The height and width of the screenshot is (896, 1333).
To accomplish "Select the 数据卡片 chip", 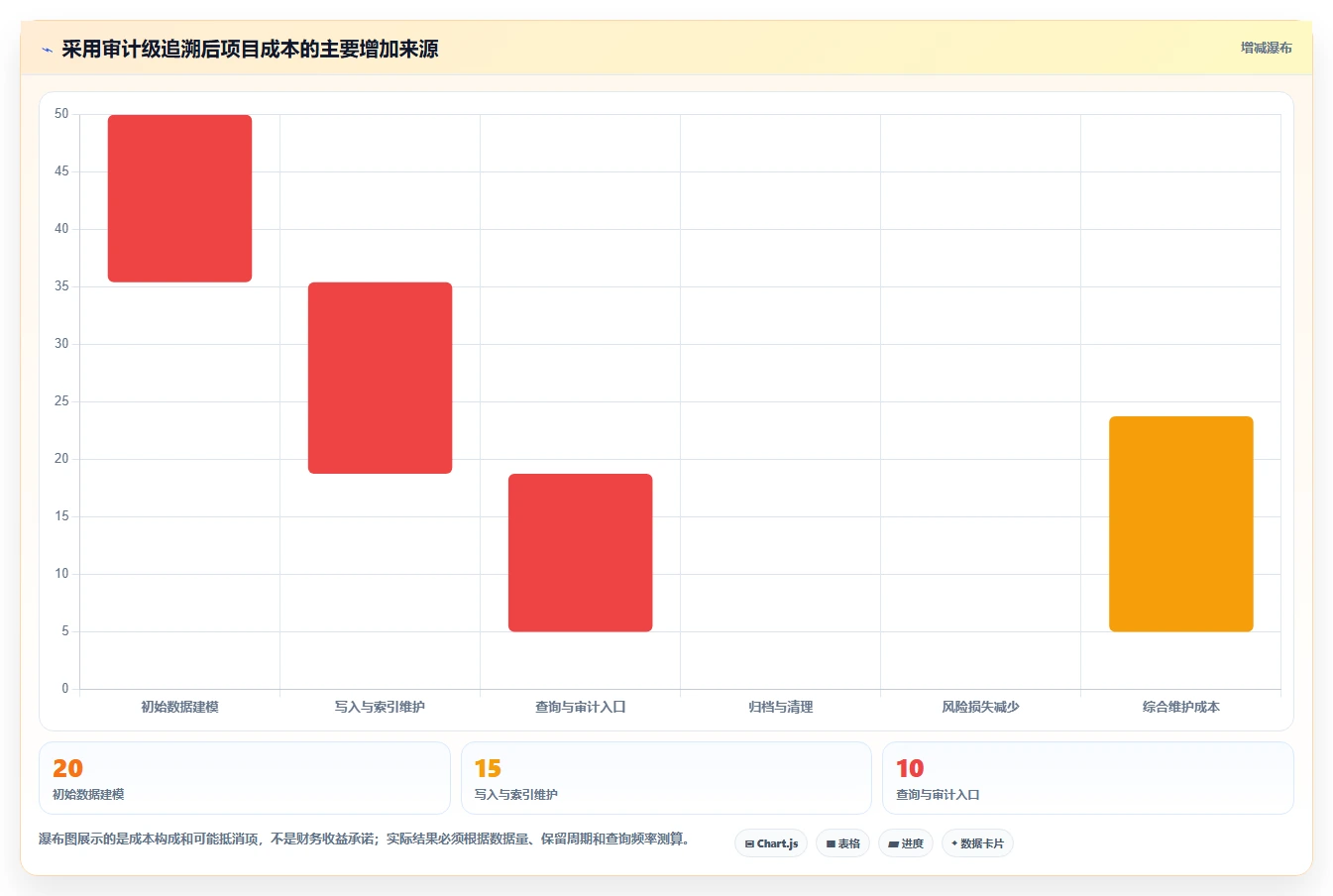I will point(977,843).
